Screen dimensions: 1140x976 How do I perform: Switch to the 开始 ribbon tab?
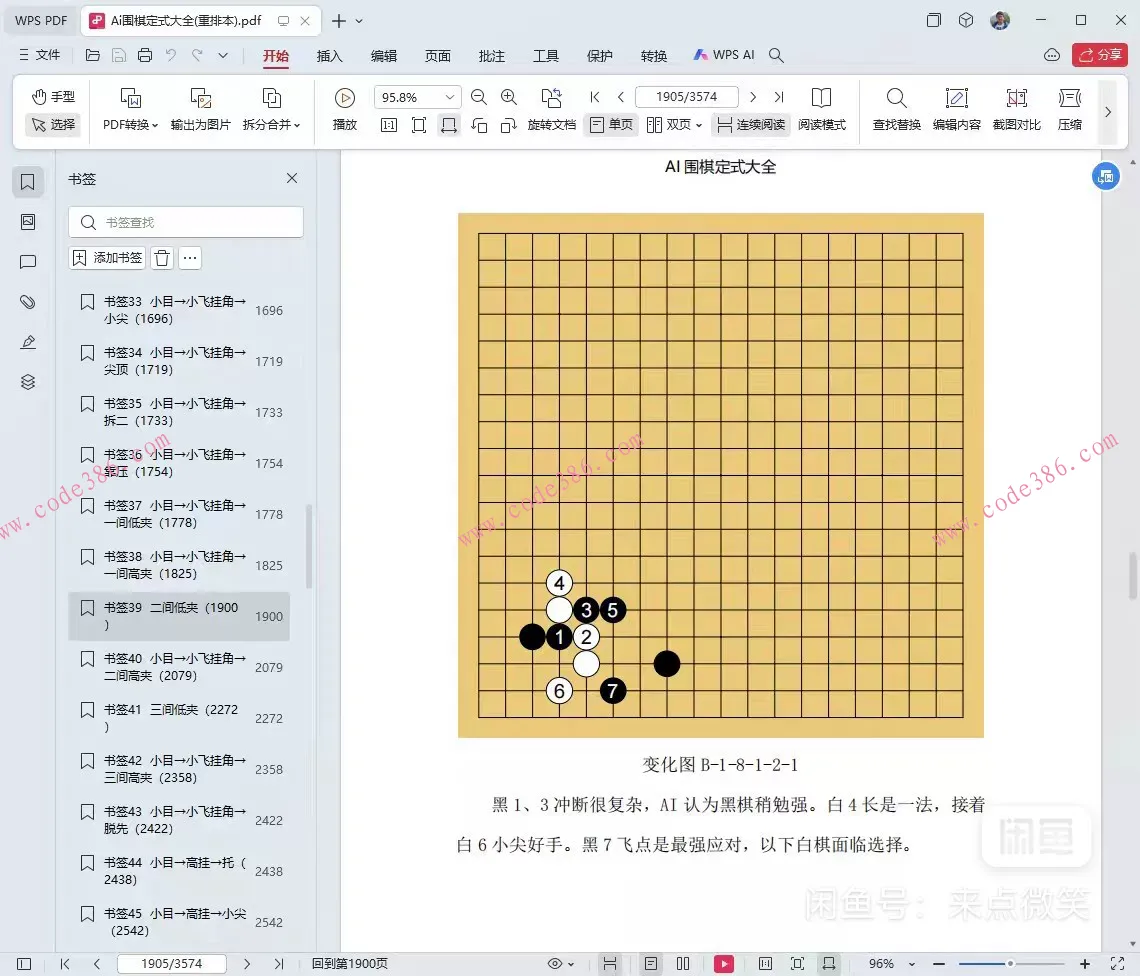[276, 57]
